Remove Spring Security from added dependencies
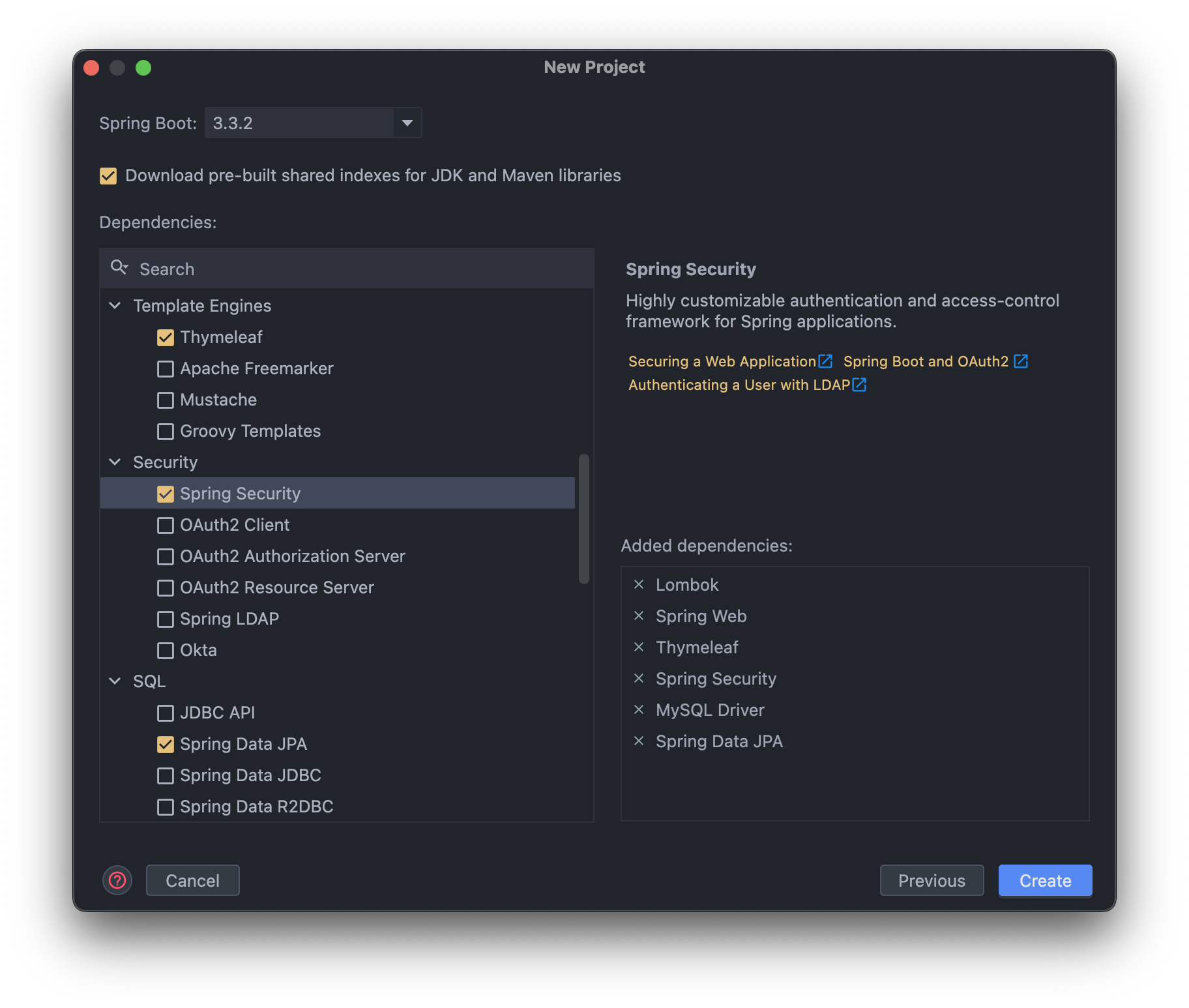 coord(639,678)
